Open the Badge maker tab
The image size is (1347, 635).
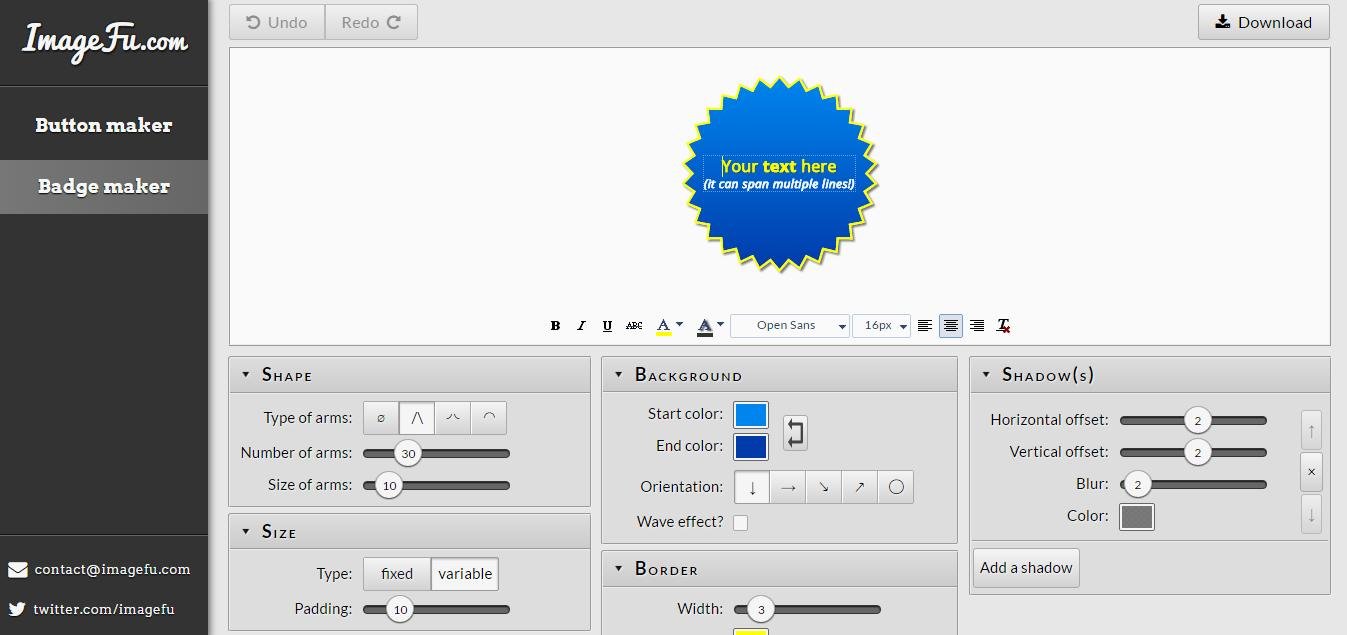click(x=104, y=187)
